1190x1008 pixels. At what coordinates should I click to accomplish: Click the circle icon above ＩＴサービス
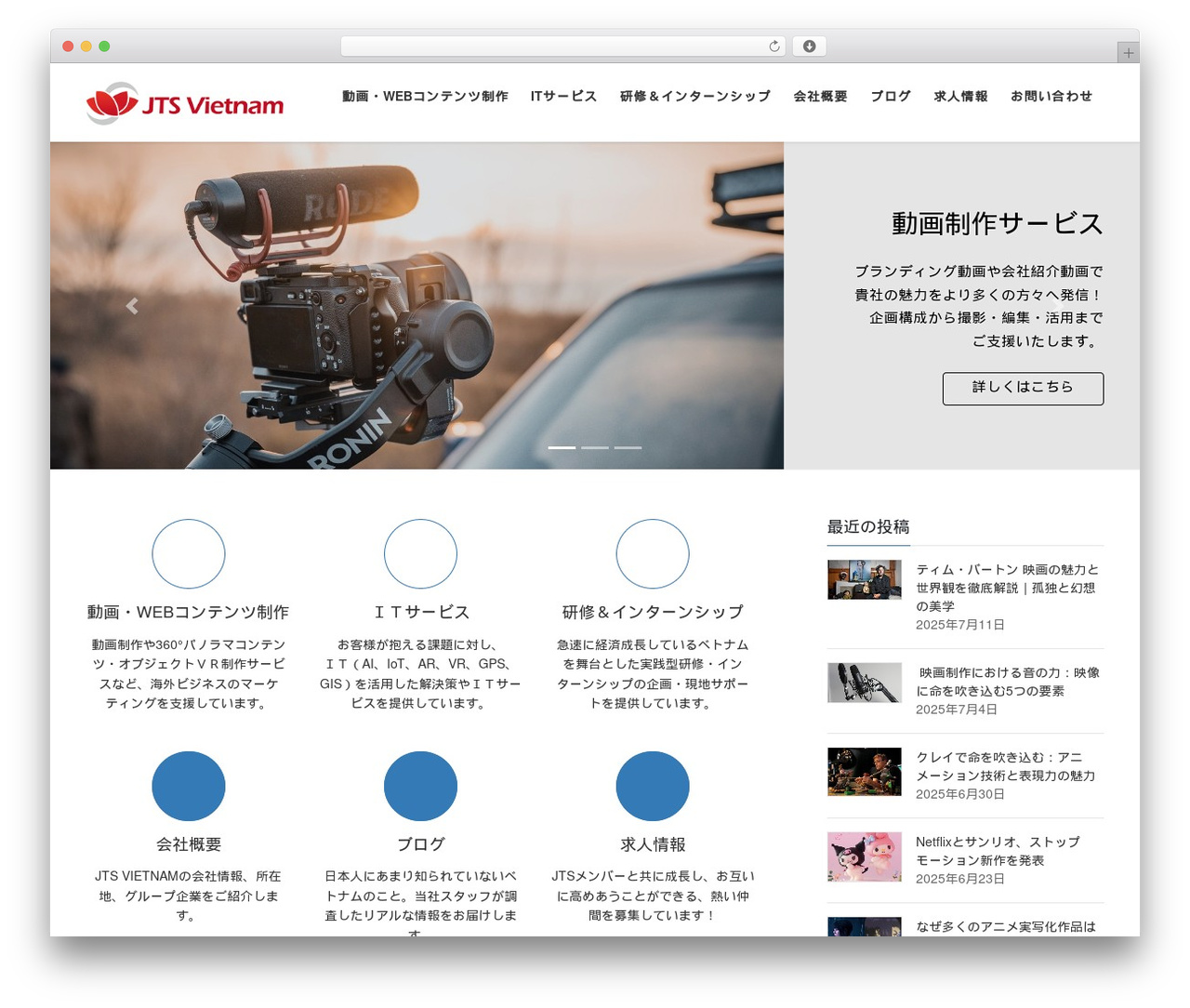pos(420,554)
